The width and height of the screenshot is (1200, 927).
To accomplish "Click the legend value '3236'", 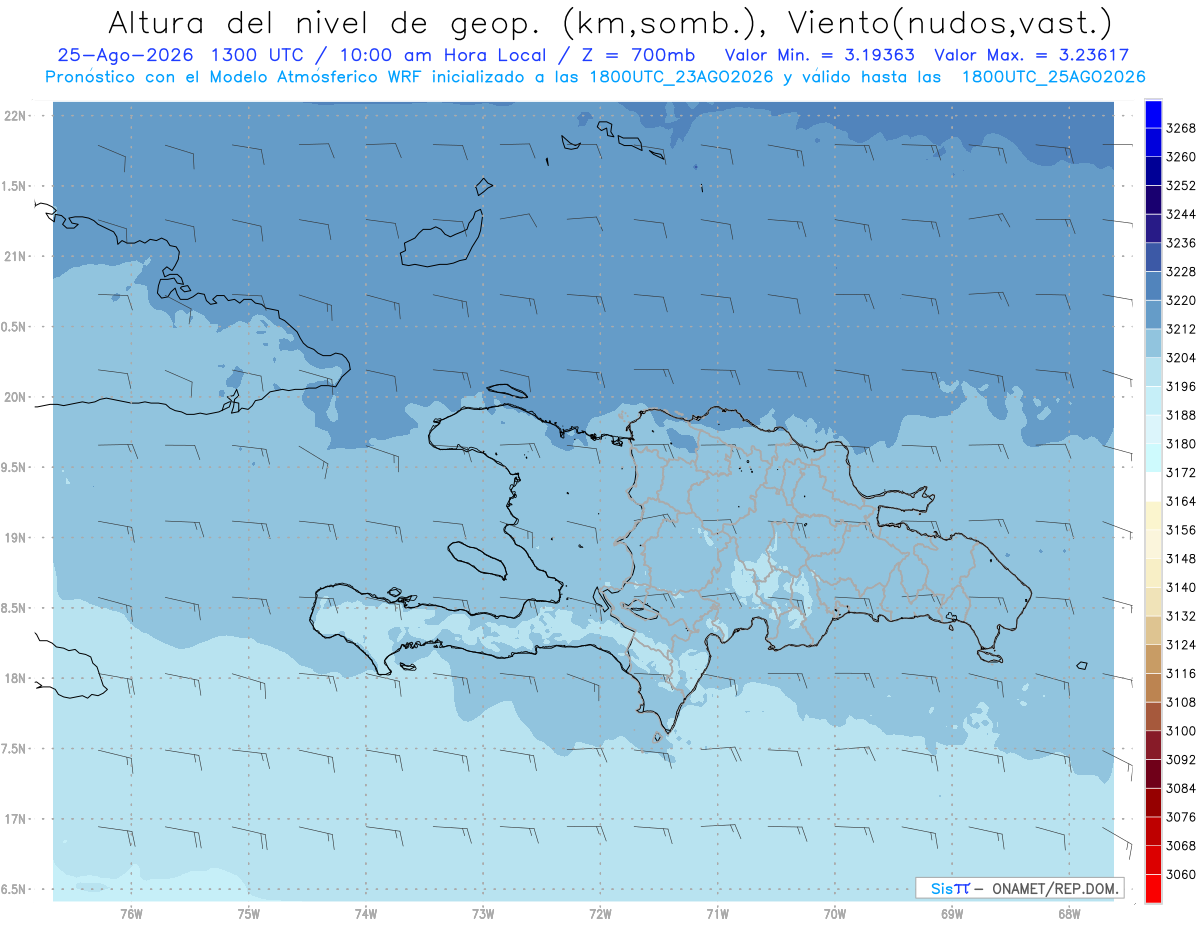I will point(1181,243).
